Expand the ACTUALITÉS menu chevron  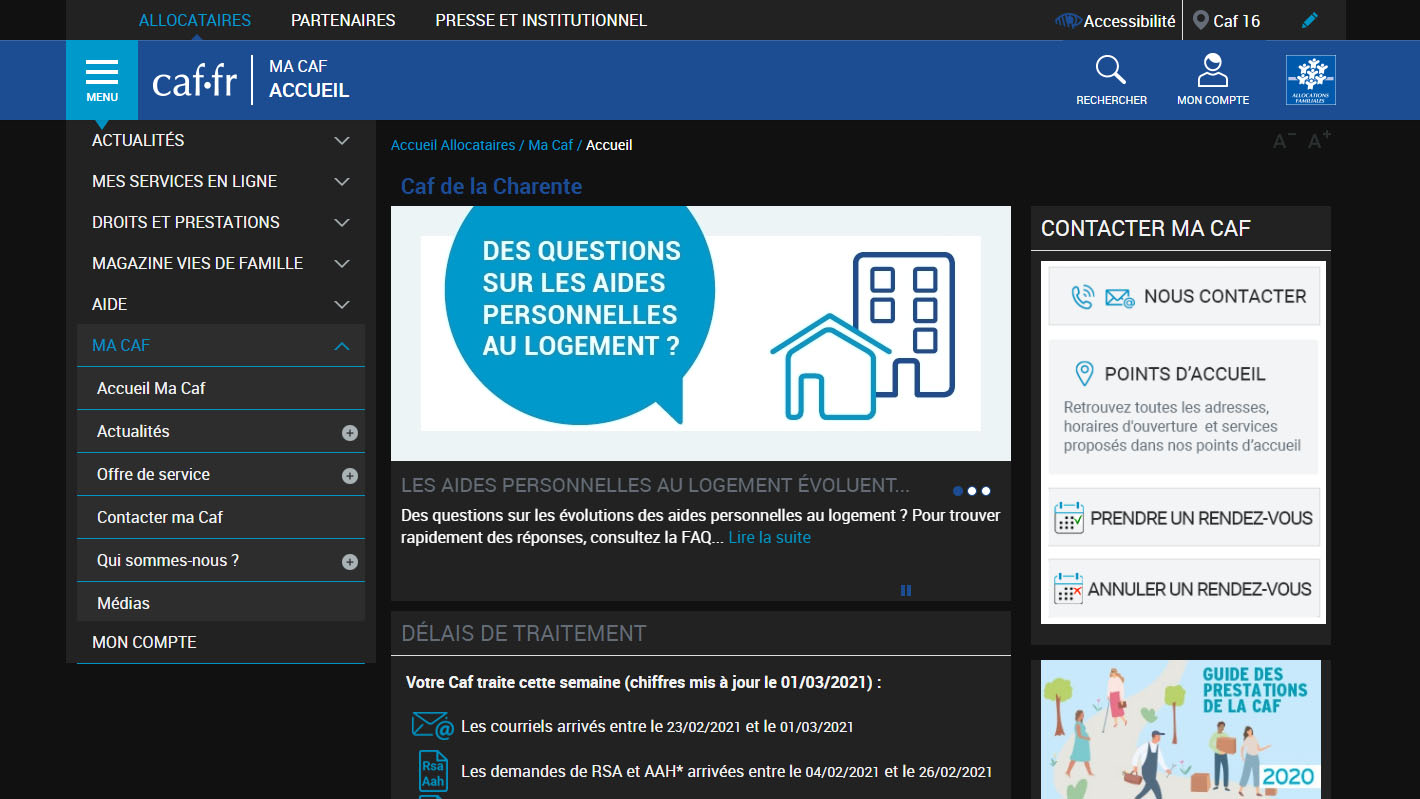[x=342, y=141]
